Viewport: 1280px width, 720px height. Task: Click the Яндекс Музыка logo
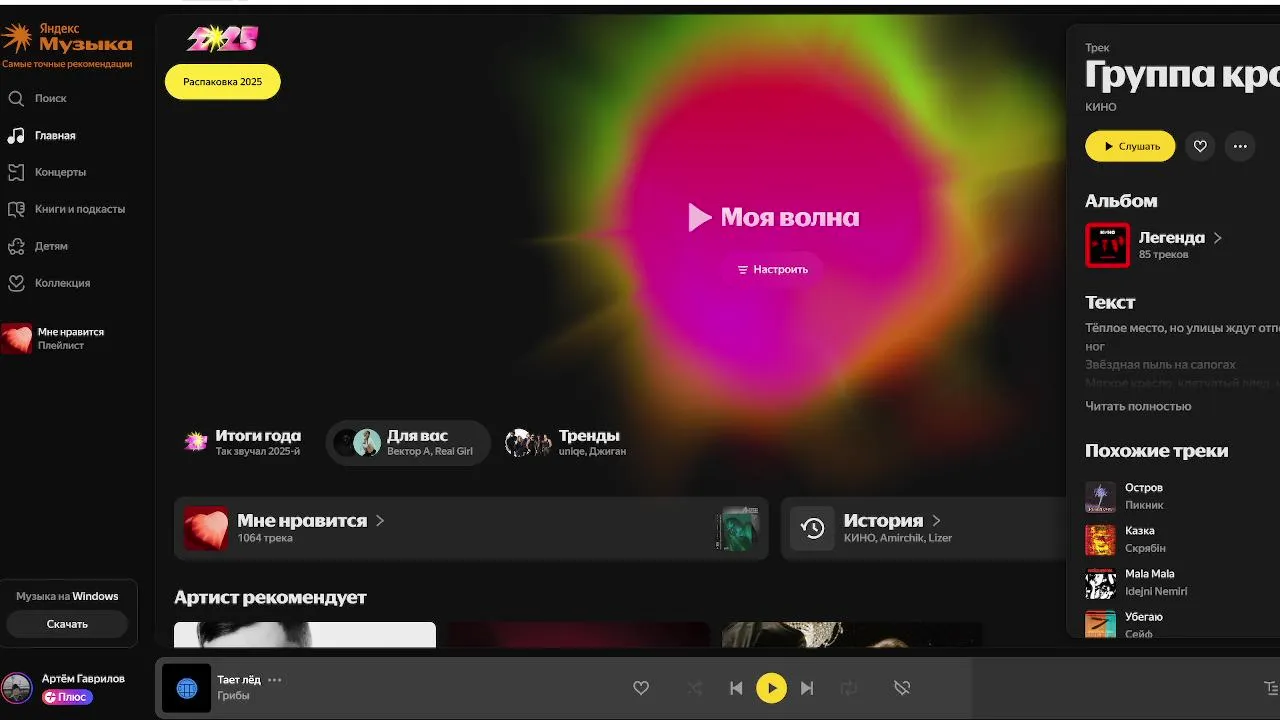66,38
